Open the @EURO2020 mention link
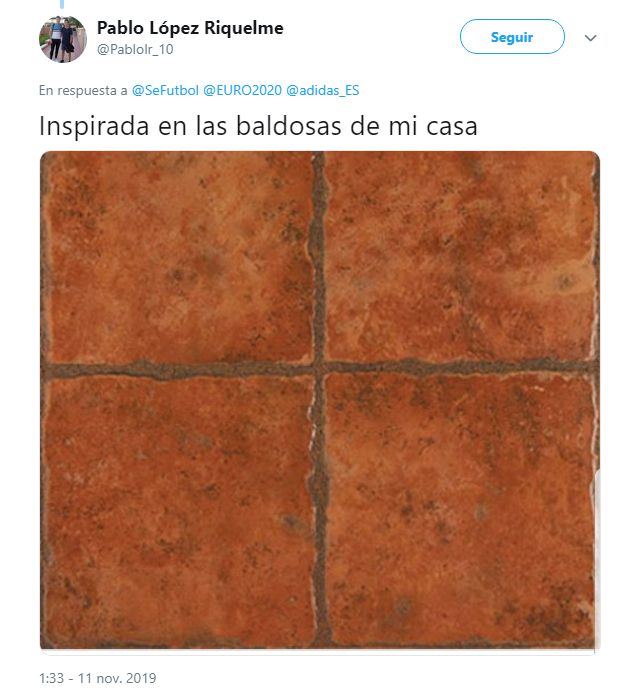 (242, 90)
